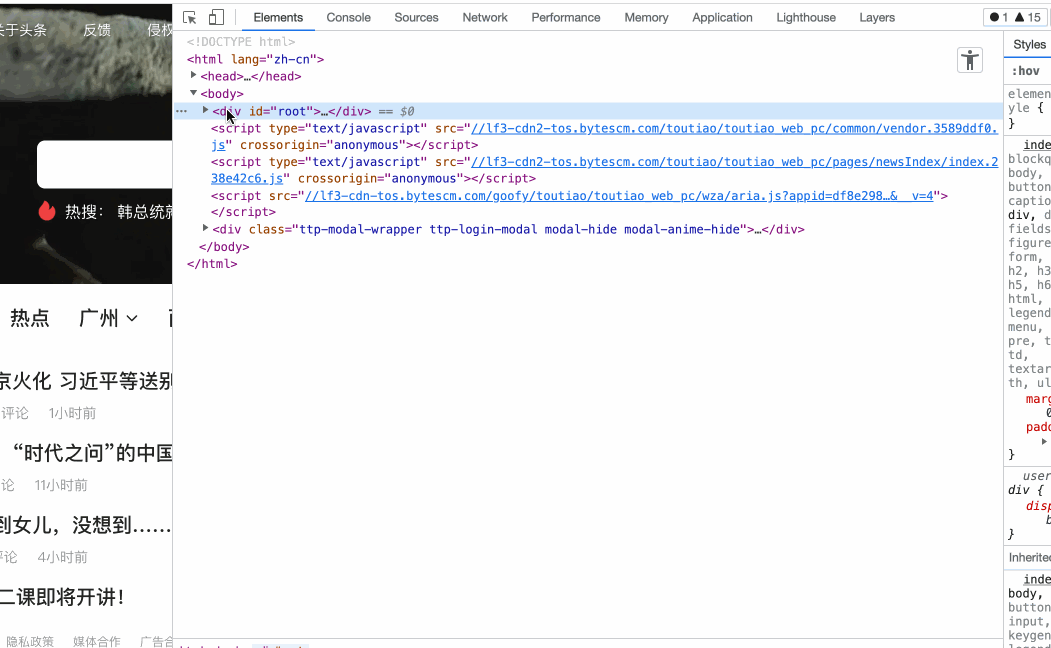
Task: Open the 二课即将开讲 headline
Action: click(62, 597)
